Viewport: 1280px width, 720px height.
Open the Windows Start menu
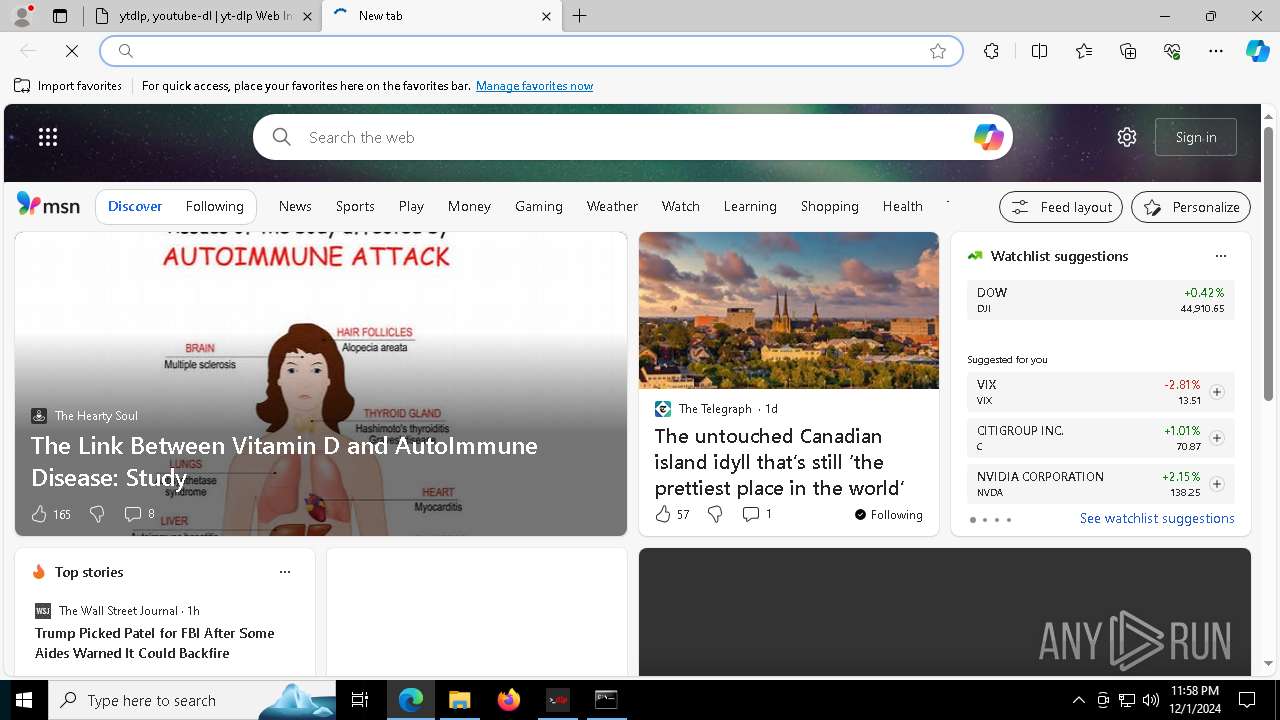tap(24, 700)
